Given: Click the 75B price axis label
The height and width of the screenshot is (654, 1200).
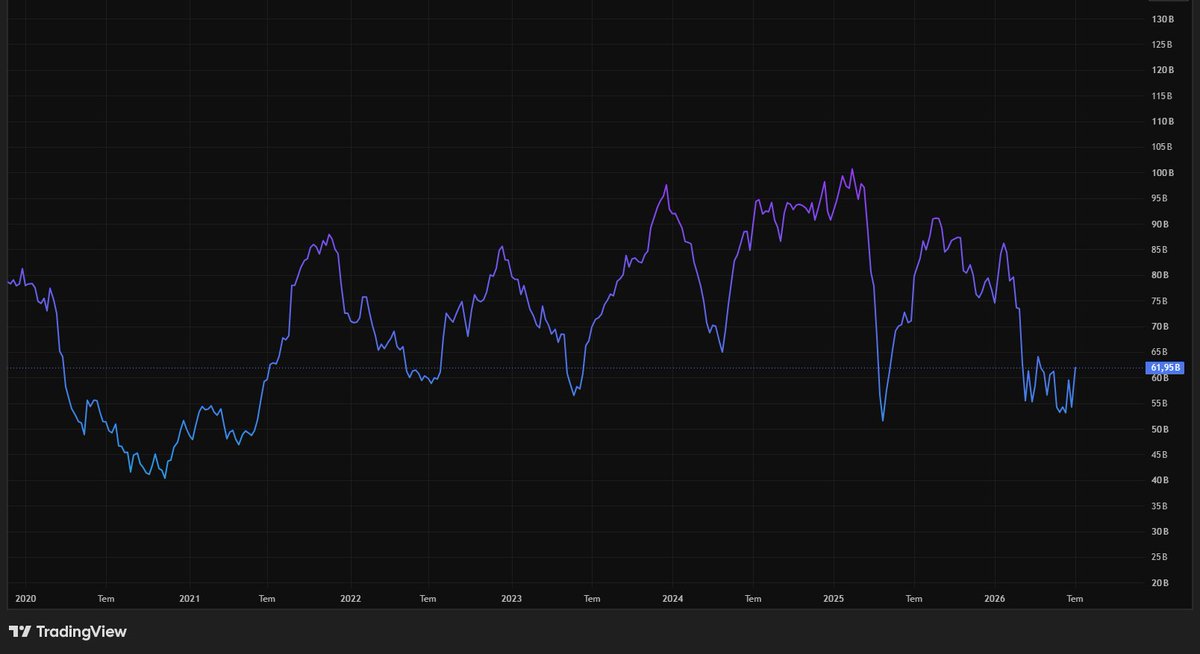Looking at the screenshot, I should tap(1160, 301).
